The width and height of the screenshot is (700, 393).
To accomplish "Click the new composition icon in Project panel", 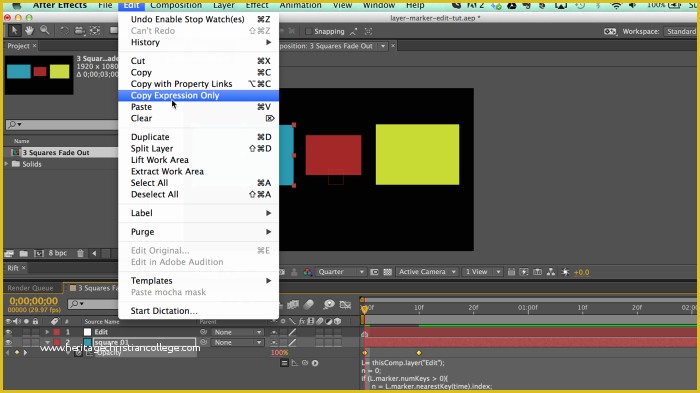I will click(x=39, y=253).
